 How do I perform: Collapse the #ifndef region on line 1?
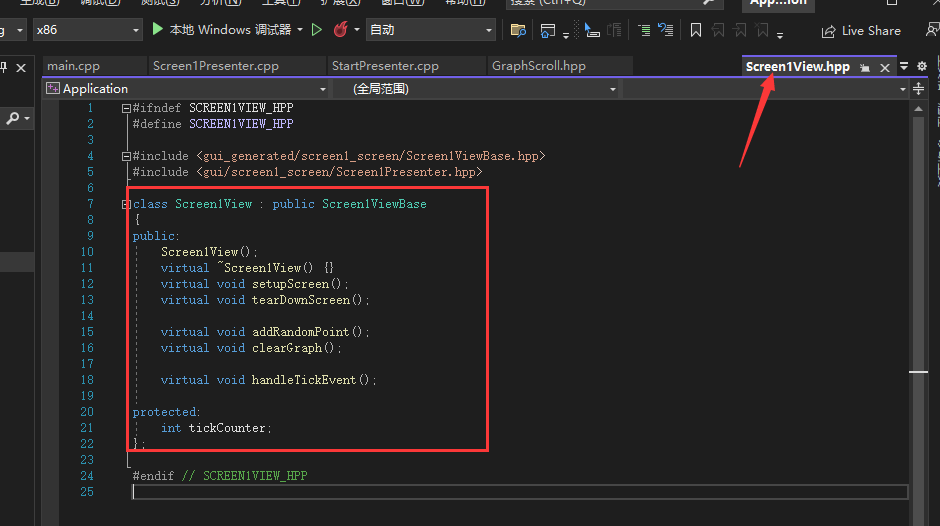(126, 109)
